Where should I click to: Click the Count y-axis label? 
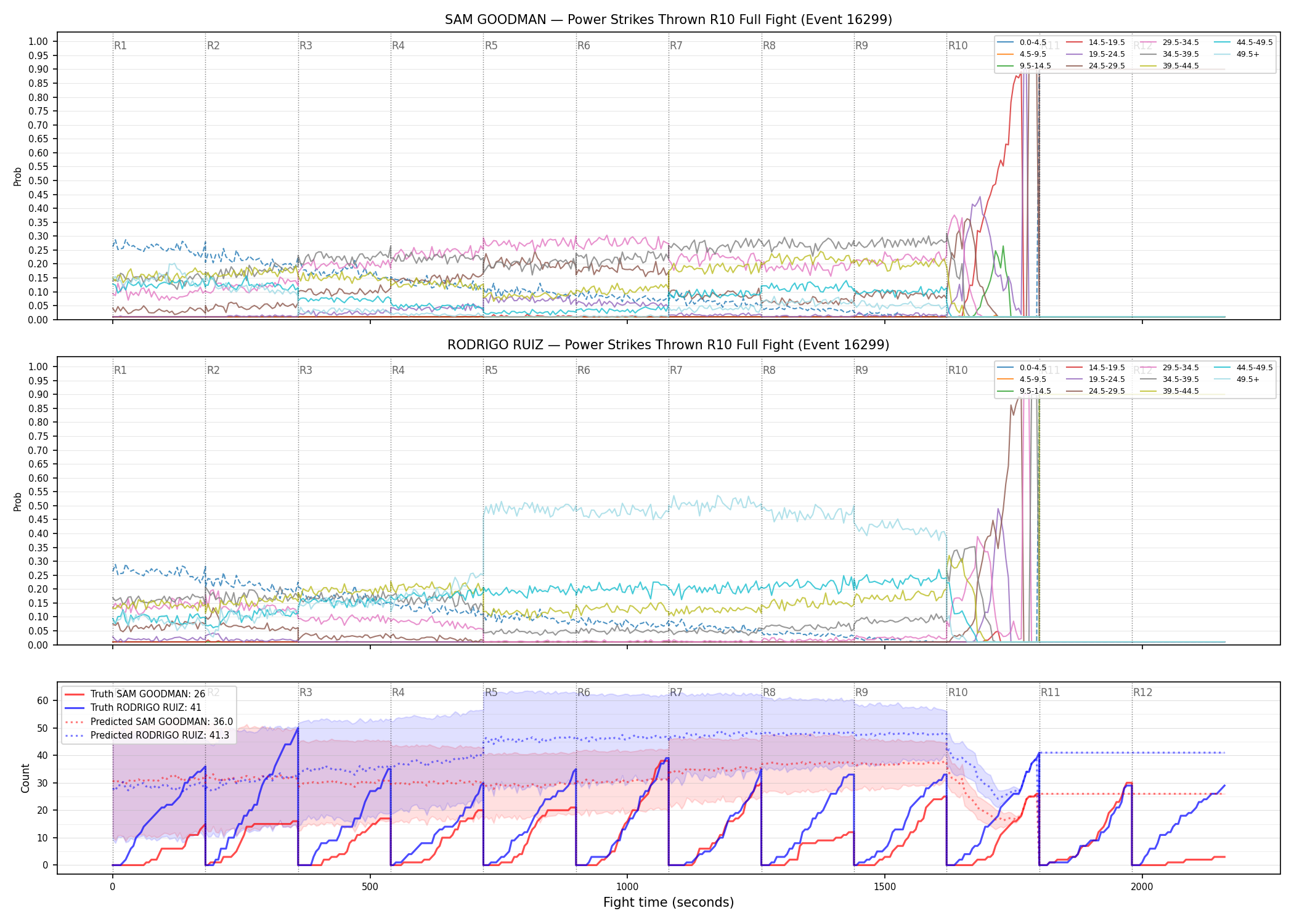click(x=25, y=778)
